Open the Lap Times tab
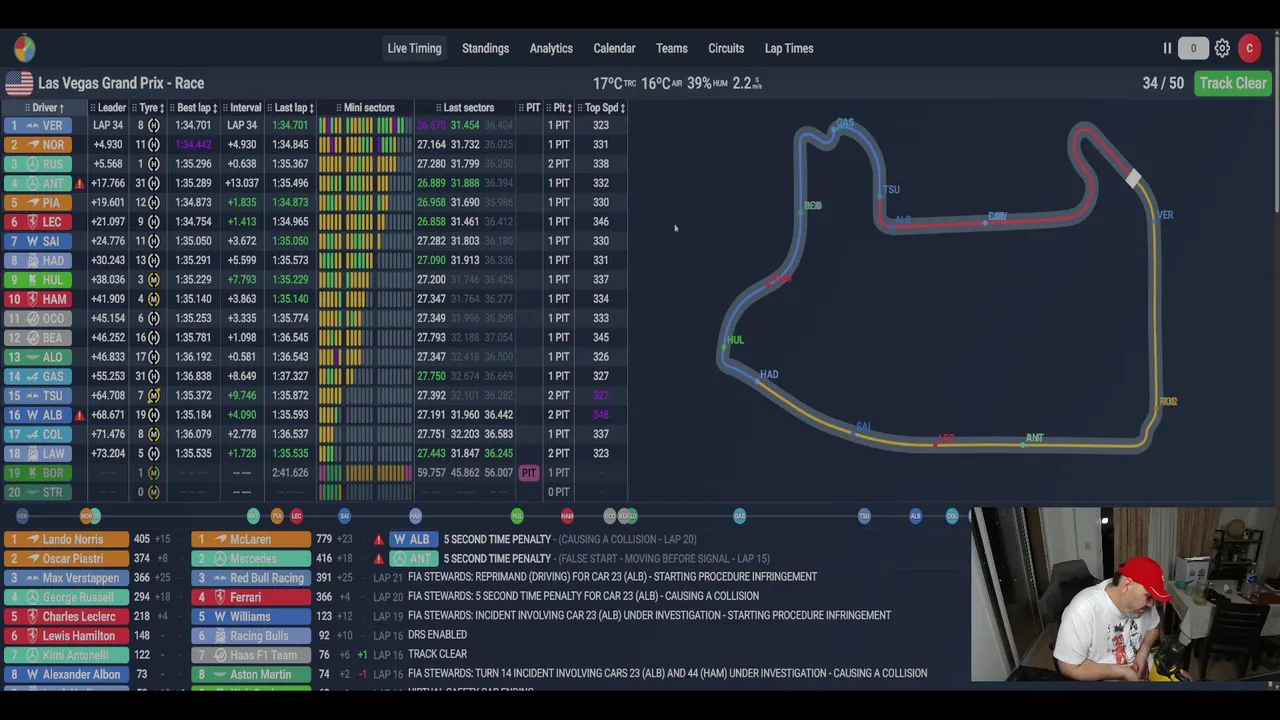Screen dimensions: 1280x720 [x=789, y=48]
